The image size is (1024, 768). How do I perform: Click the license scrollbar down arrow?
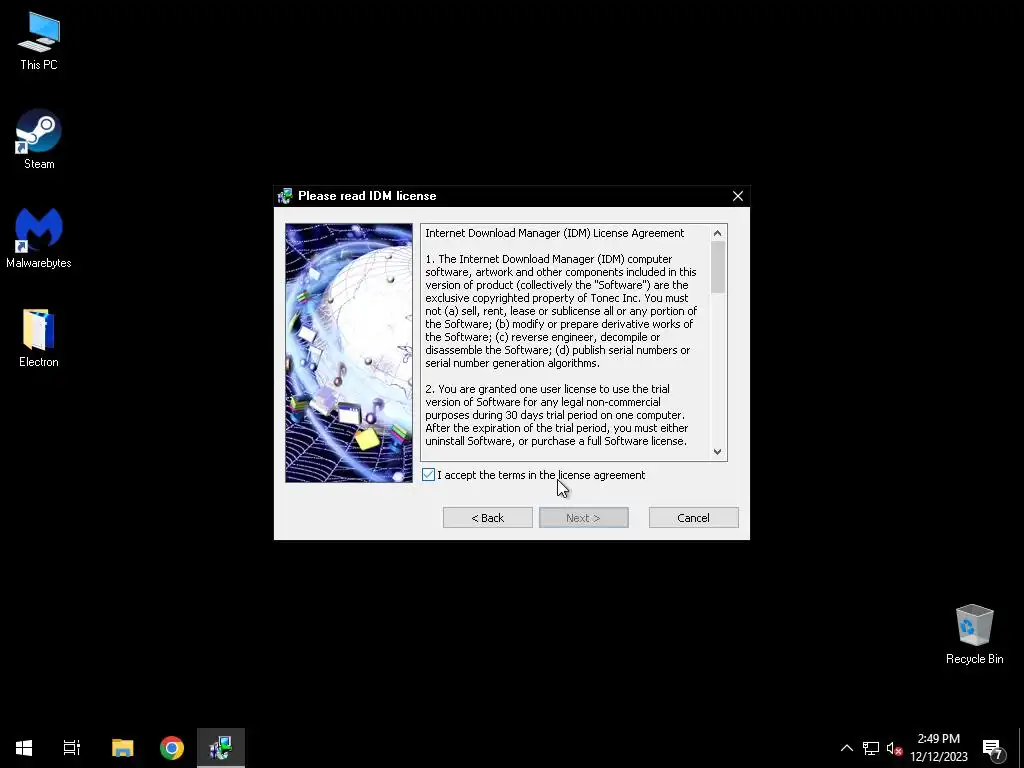(718, 451)
